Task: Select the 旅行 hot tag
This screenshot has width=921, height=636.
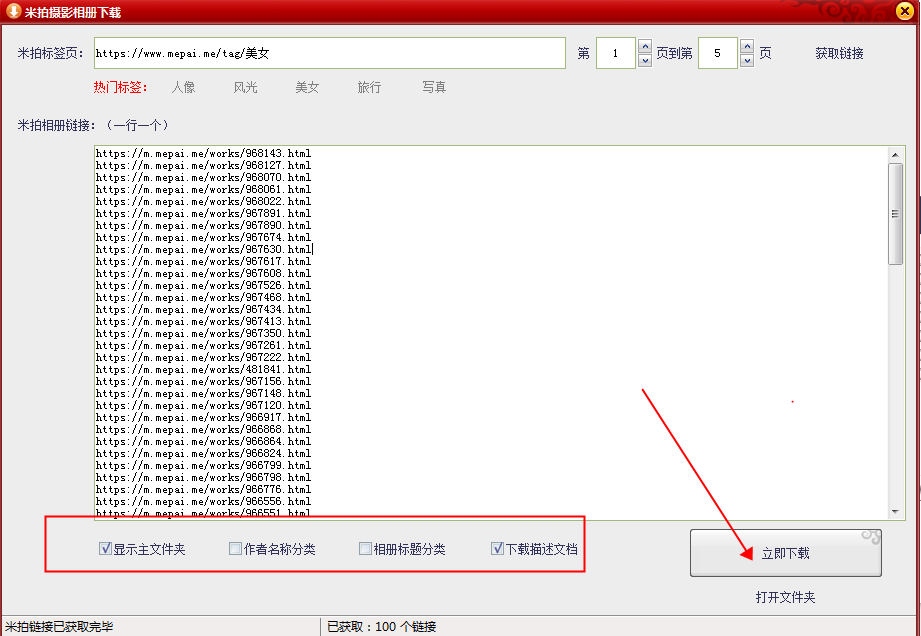Action: (x=369, y=88)
